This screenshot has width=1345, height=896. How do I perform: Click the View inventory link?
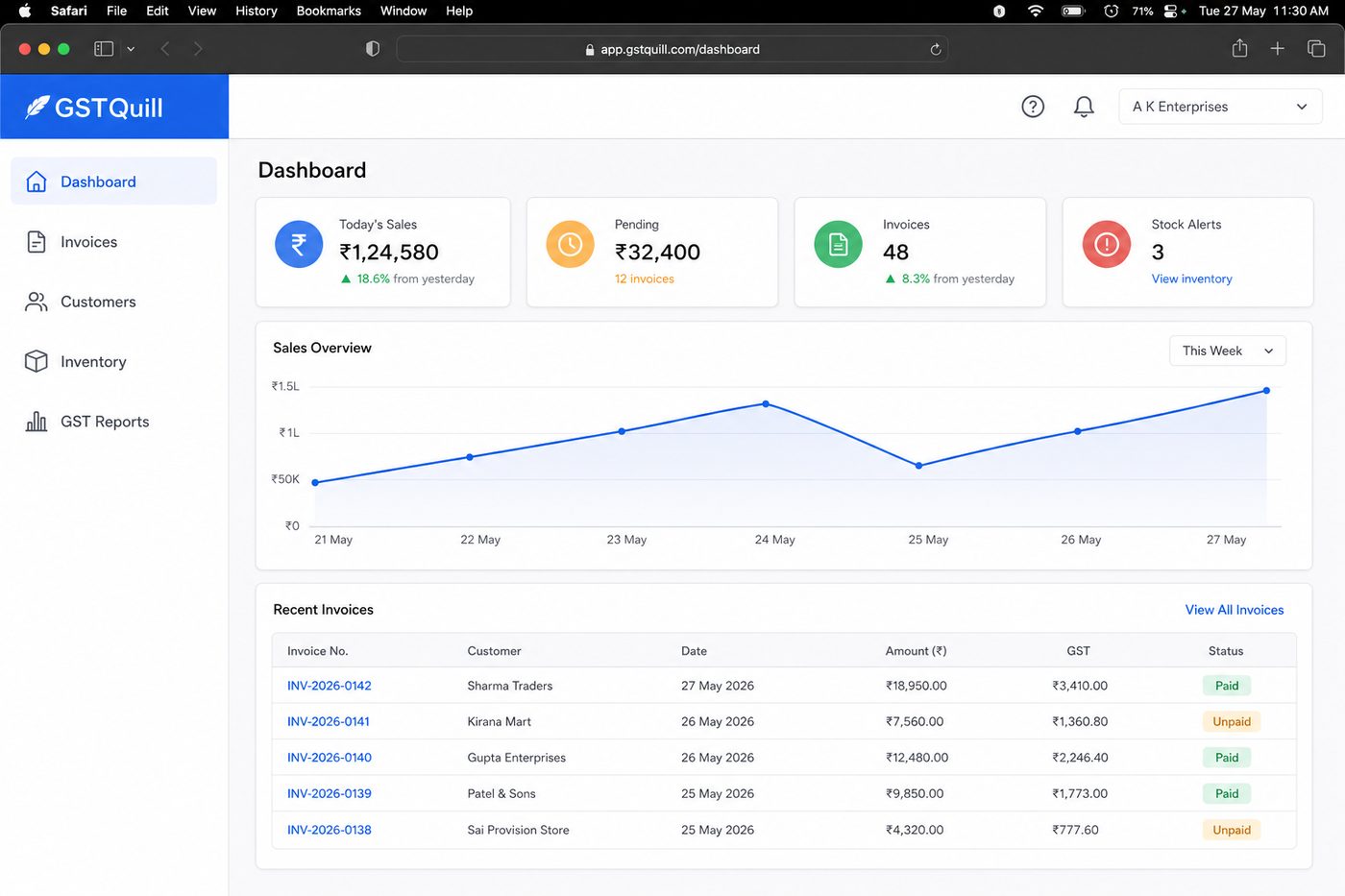[1191, 278]
